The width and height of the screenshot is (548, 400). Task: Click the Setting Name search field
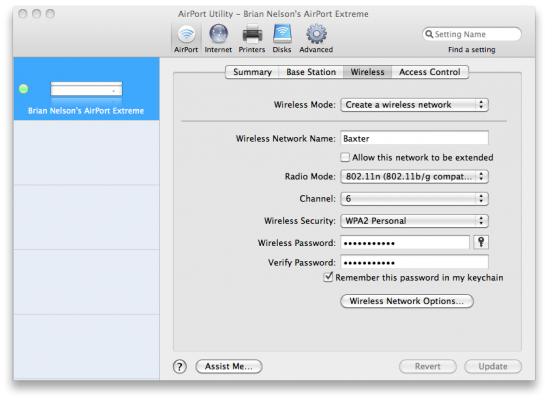[472, 34]
